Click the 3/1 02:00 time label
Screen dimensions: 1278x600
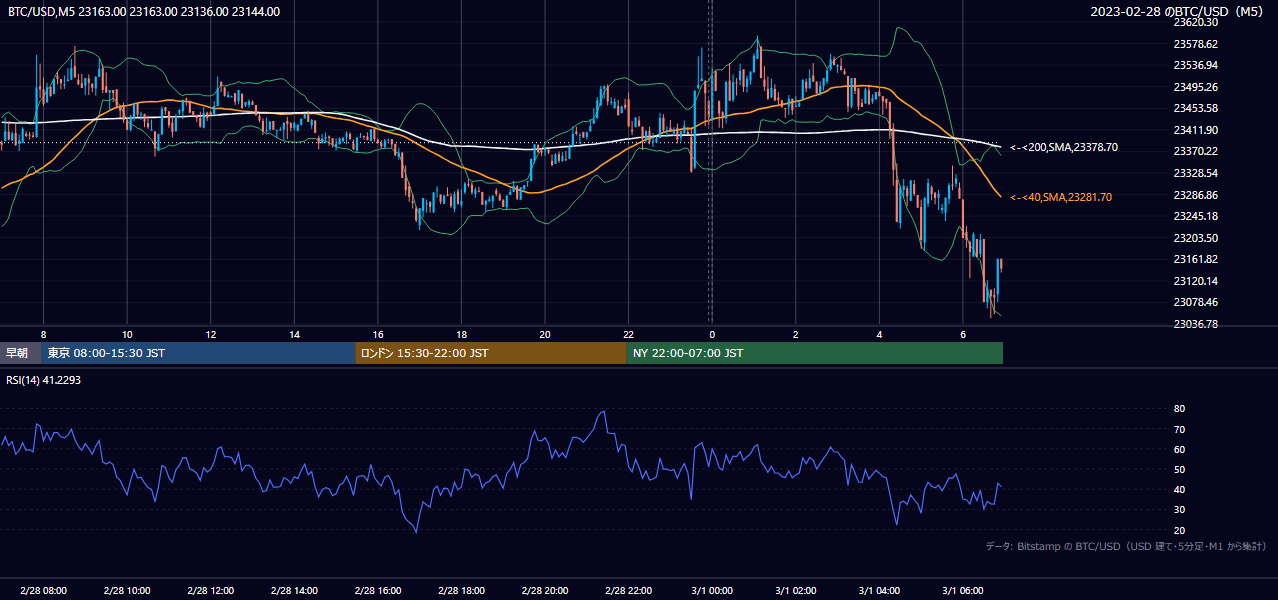795,591
